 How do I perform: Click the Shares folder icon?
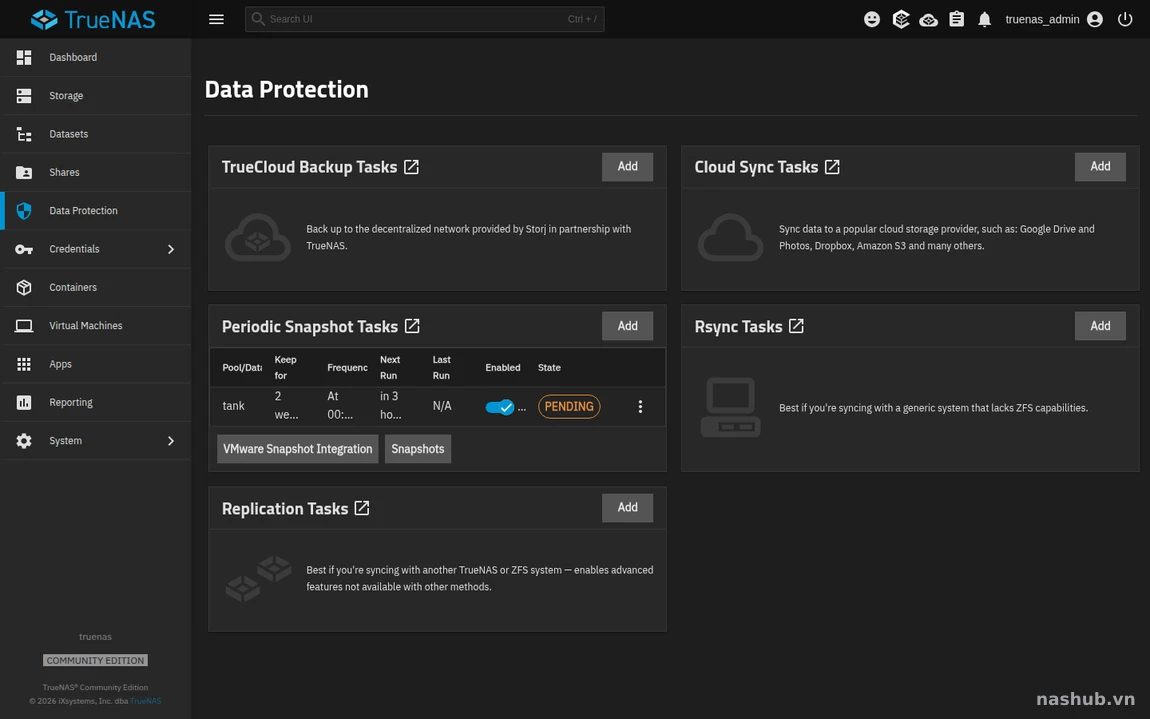click(24, 172)
